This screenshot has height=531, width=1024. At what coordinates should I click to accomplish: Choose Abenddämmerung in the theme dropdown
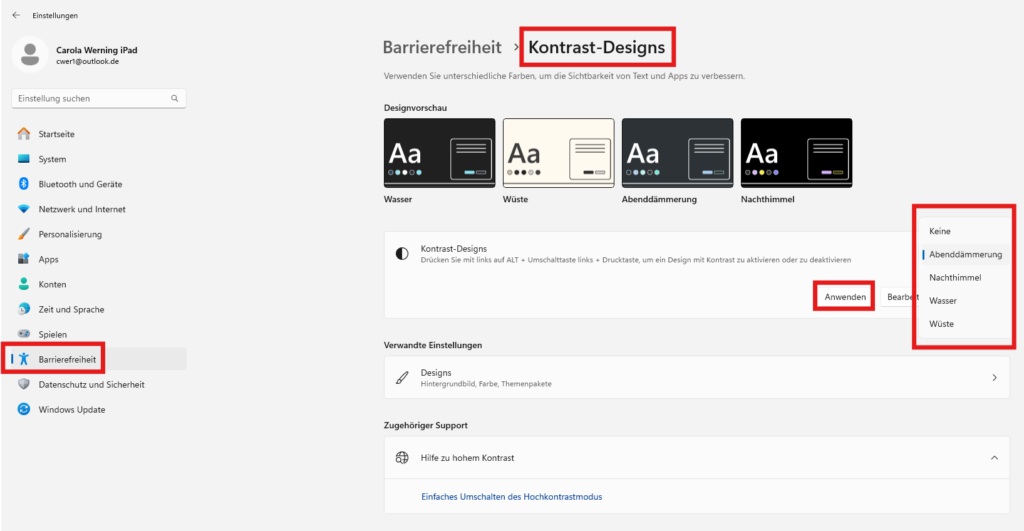coord(963,255)
